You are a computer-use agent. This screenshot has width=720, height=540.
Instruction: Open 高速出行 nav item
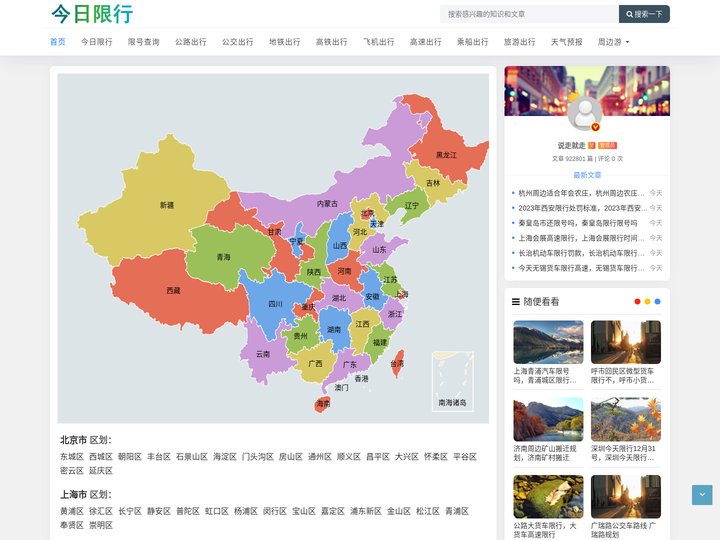(425, 42)
